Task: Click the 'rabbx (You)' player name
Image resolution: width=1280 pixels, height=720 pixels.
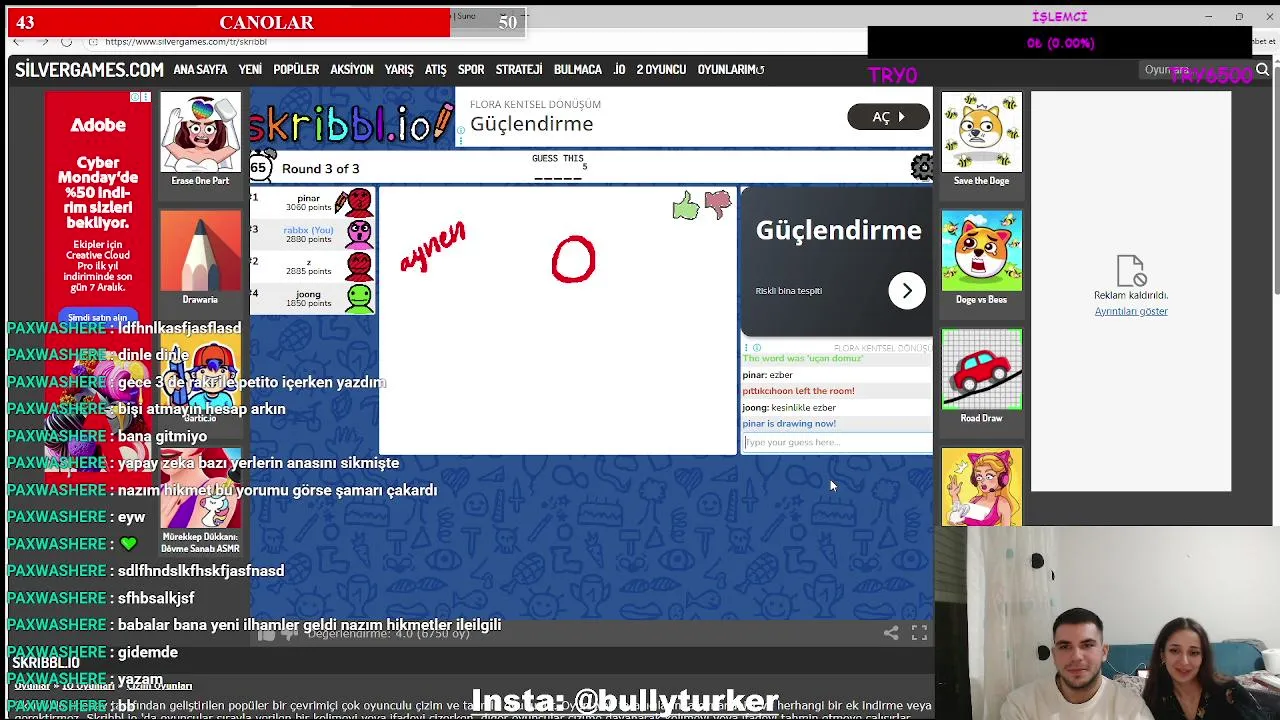Action: coord(308,230)
